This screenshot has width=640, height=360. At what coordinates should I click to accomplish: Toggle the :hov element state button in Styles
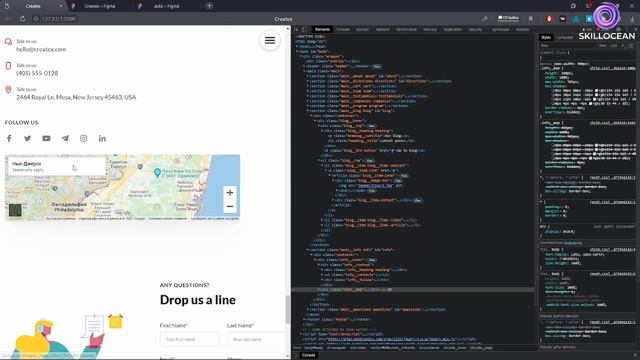pyautogui.click(x=603, y=46)
